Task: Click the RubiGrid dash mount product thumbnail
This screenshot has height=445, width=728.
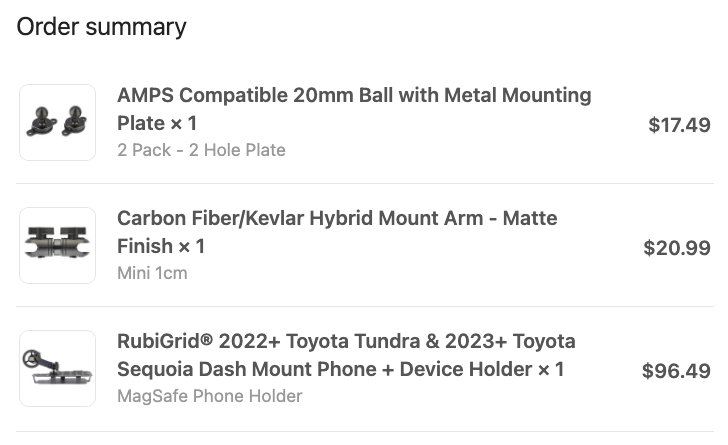Action: [x=58, y=369]
